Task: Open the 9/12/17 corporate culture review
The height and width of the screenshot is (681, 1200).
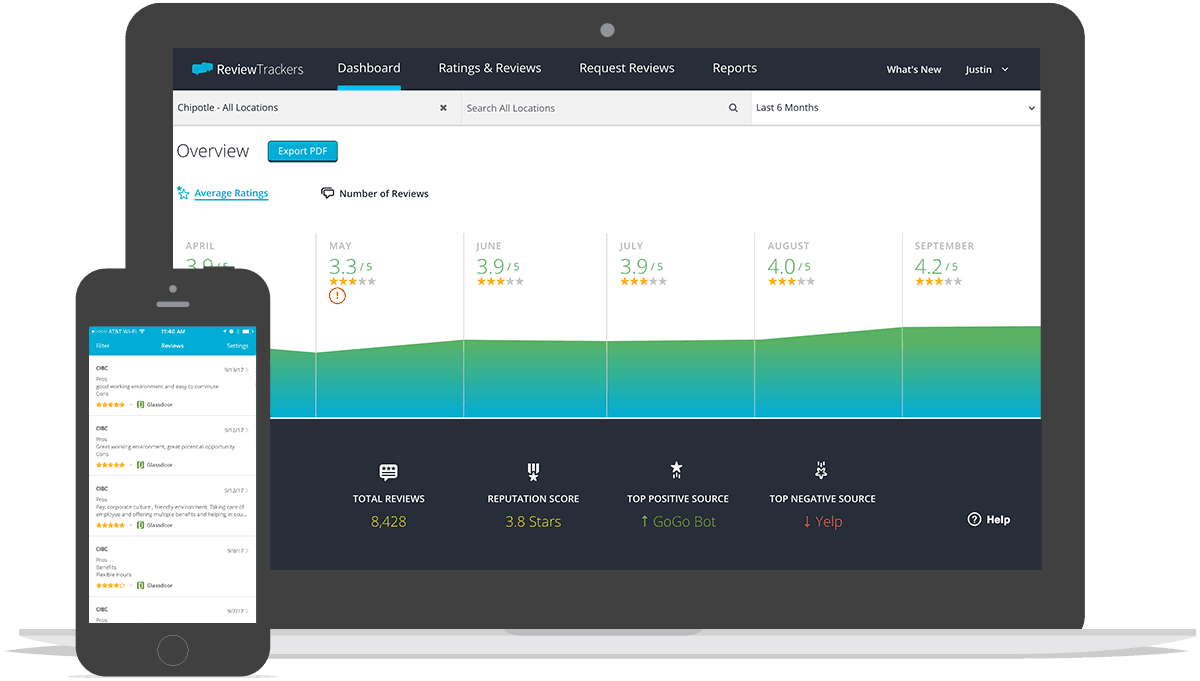Action: (x=172, y=506)
